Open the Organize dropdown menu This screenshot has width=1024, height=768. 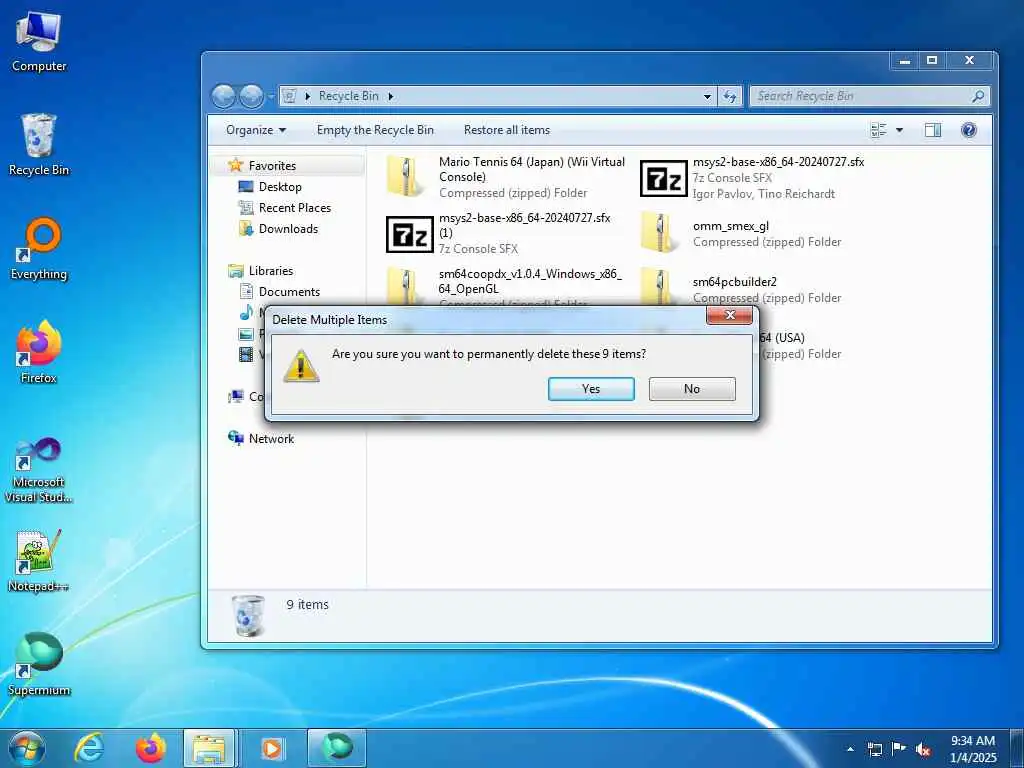click(x=255, y=130)
